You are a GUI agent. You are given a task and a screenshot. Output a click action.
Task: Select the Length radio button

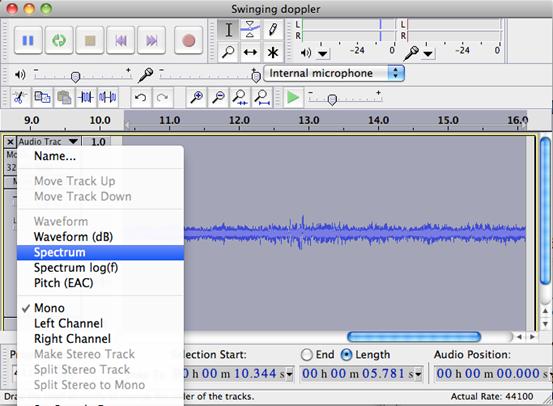pyautogui.click(x=346, y=355)
